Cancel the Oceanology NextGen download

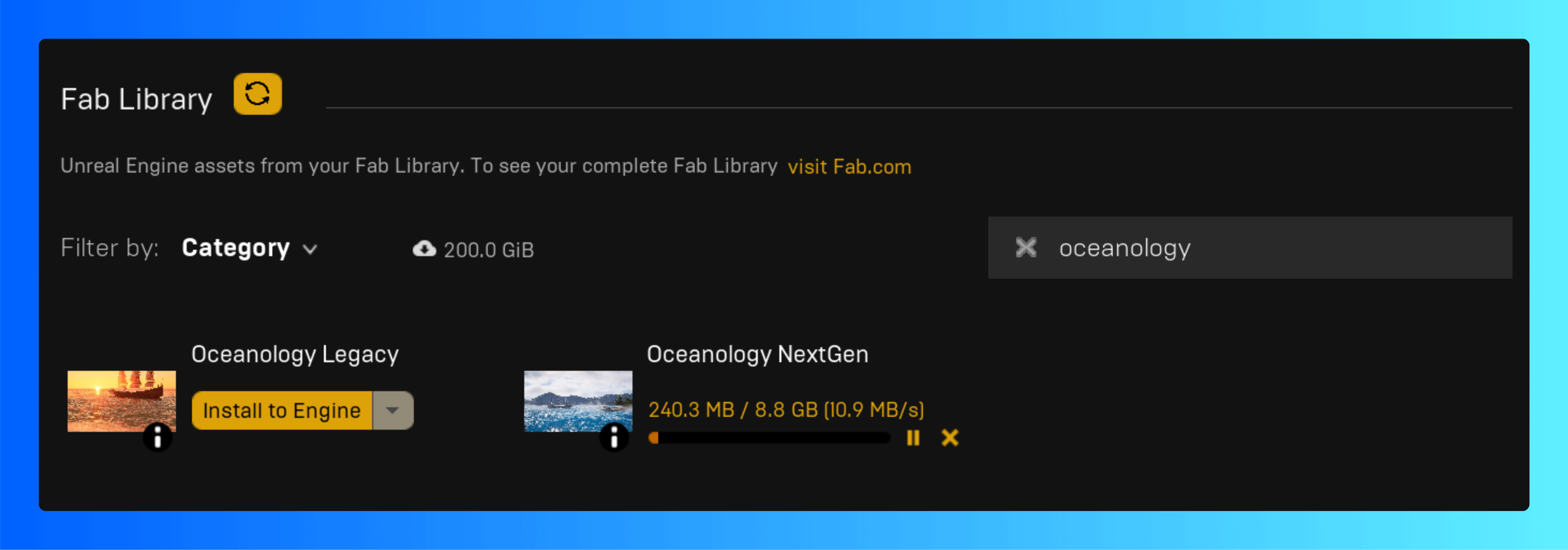coord(950,437)
